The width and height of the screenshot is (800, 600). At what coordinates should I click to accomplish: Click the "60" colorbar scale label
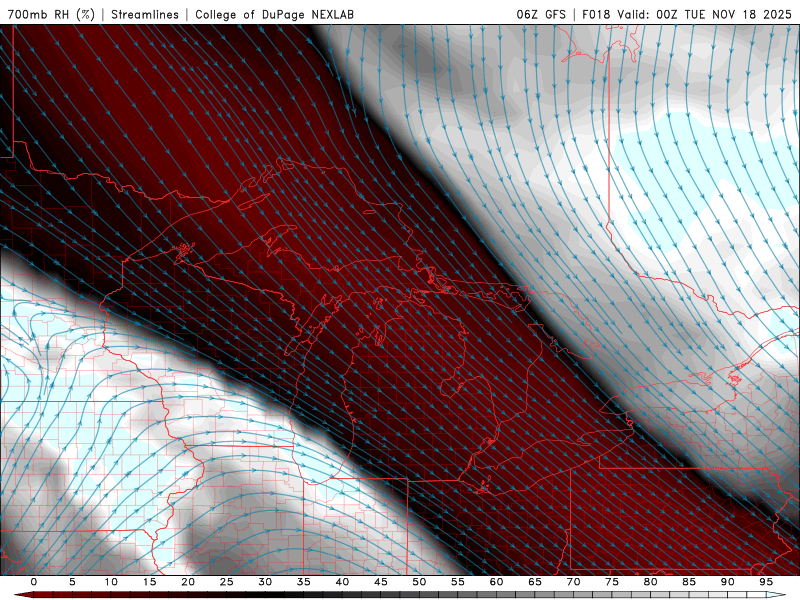(496, 582)
